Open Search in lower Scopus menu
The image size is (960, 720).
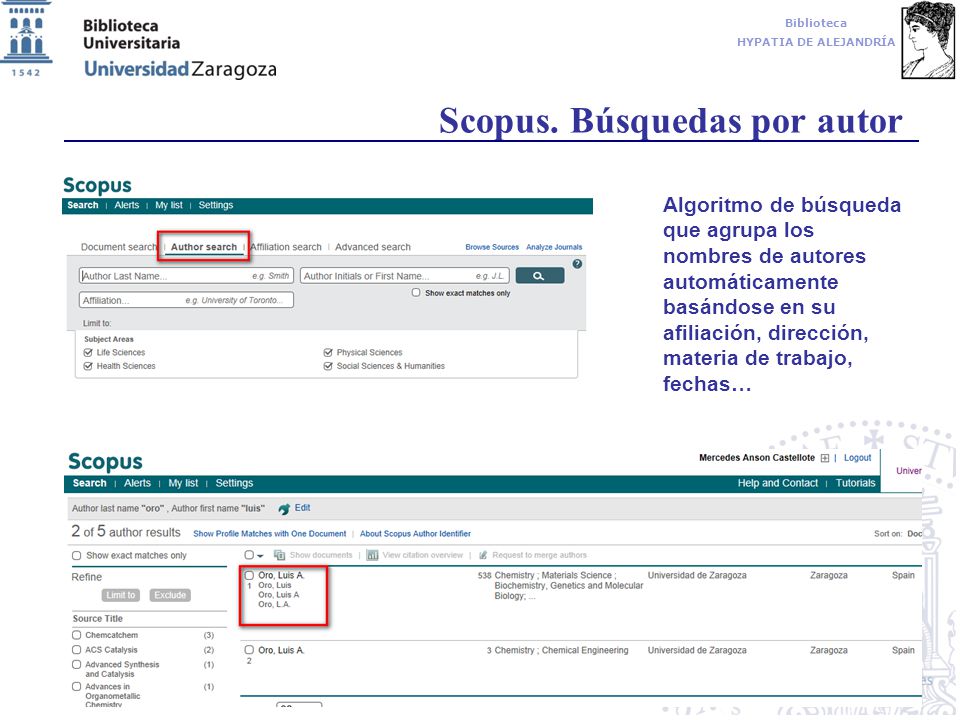click(x=89, y=483)
